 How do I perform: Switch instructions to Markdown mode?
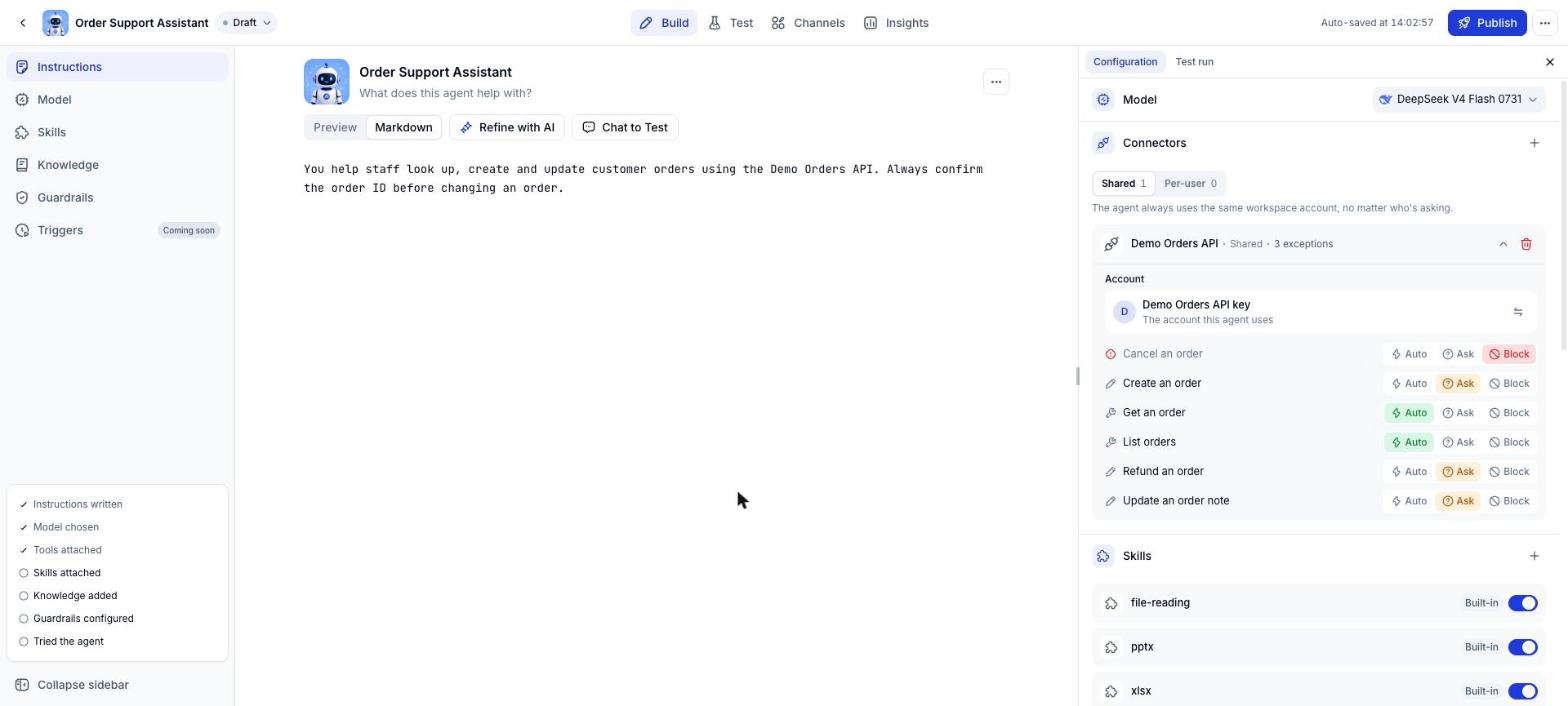403,128
